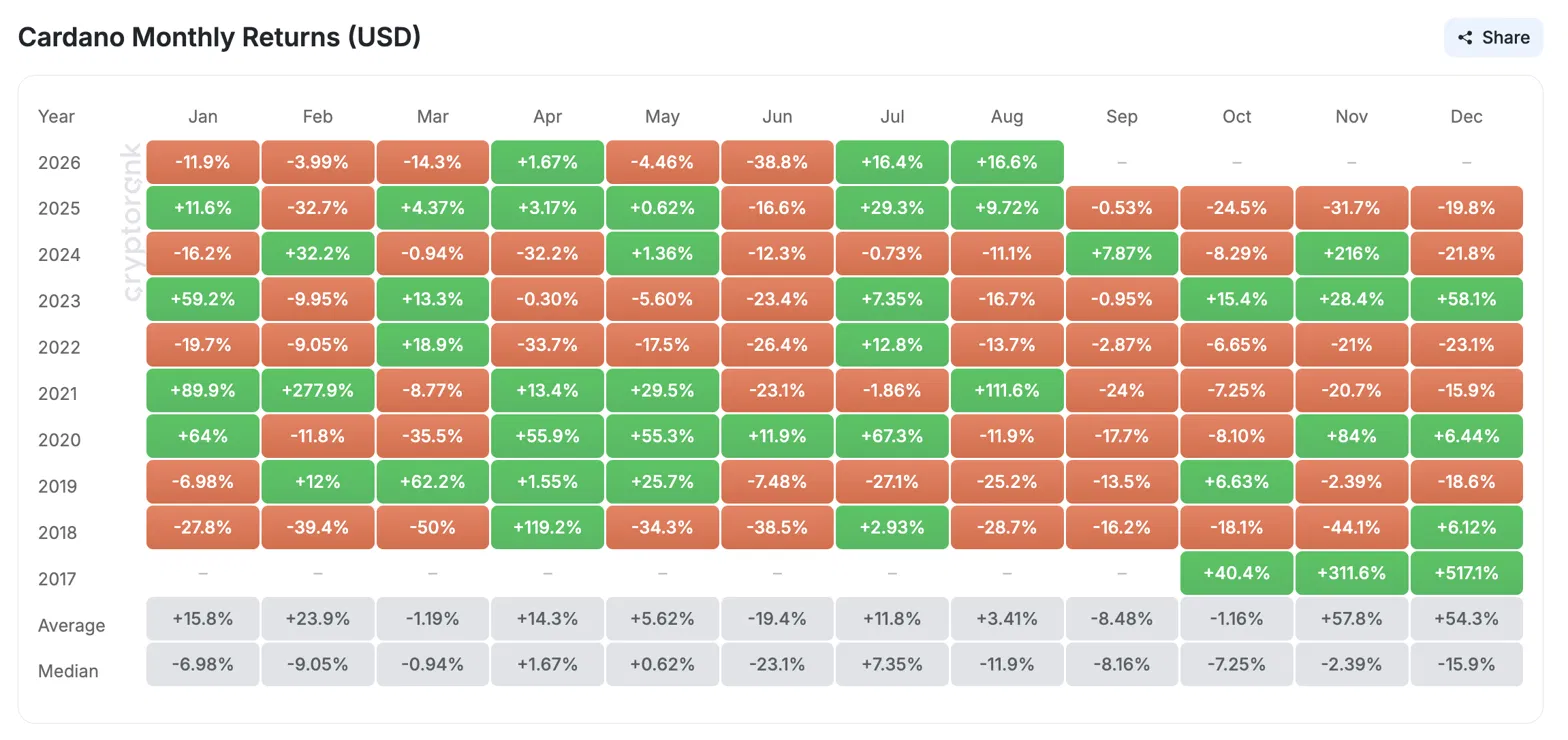The image size is (1568, 740).
Task: Click the share icon beside Share text
Action: pos(1465,38)
